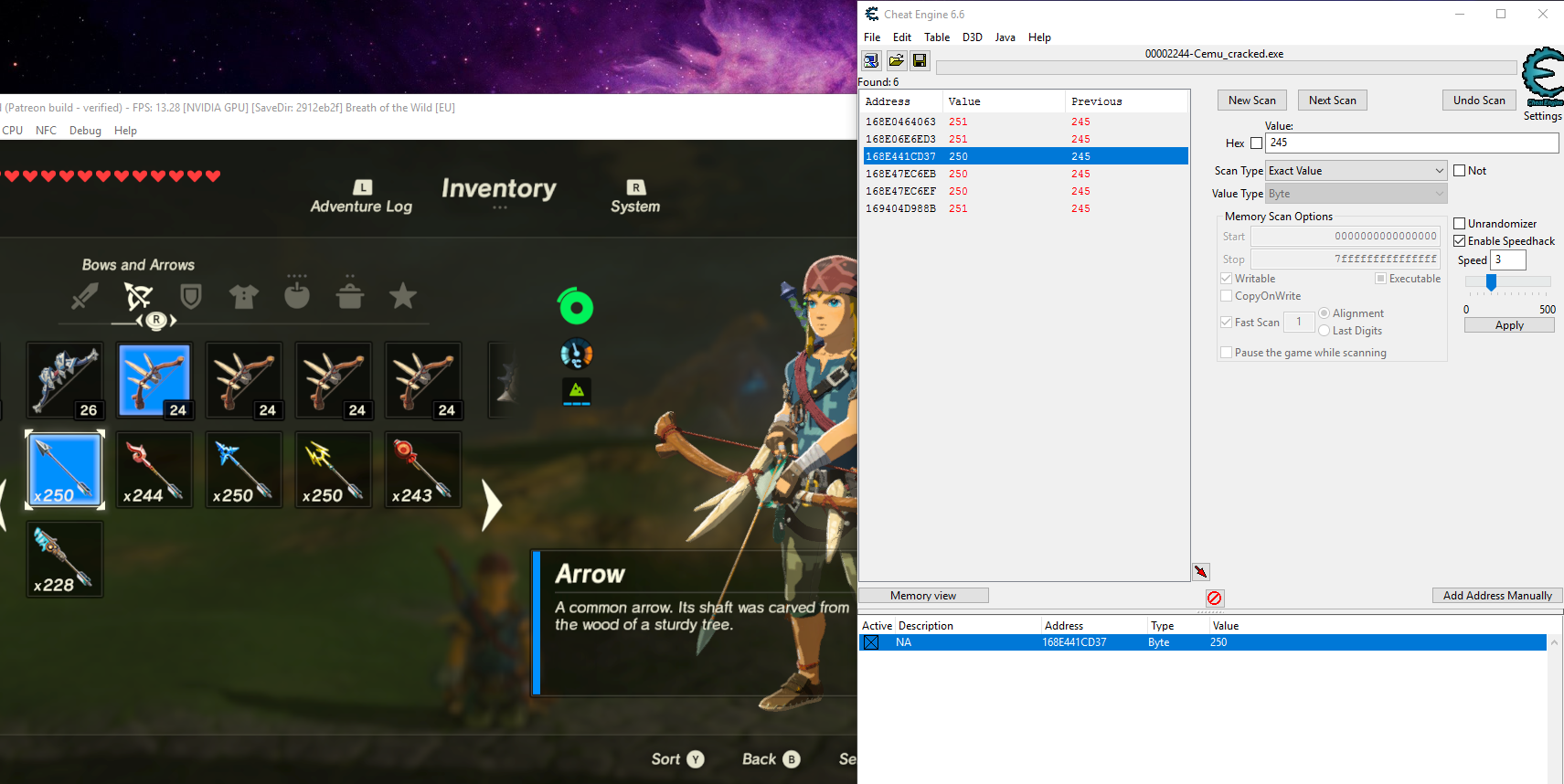Switch to the System tab
This screenshot has width=1564, height=784.
pyautogui.click(x=635, y=197)
